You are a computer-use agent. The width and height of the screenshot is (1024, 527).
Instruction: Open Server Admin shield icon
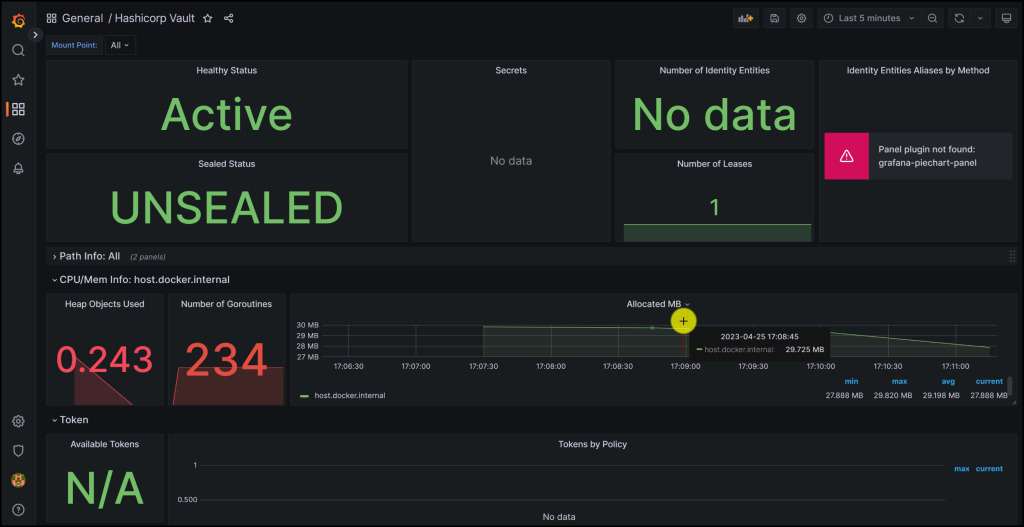coord(18,451)
